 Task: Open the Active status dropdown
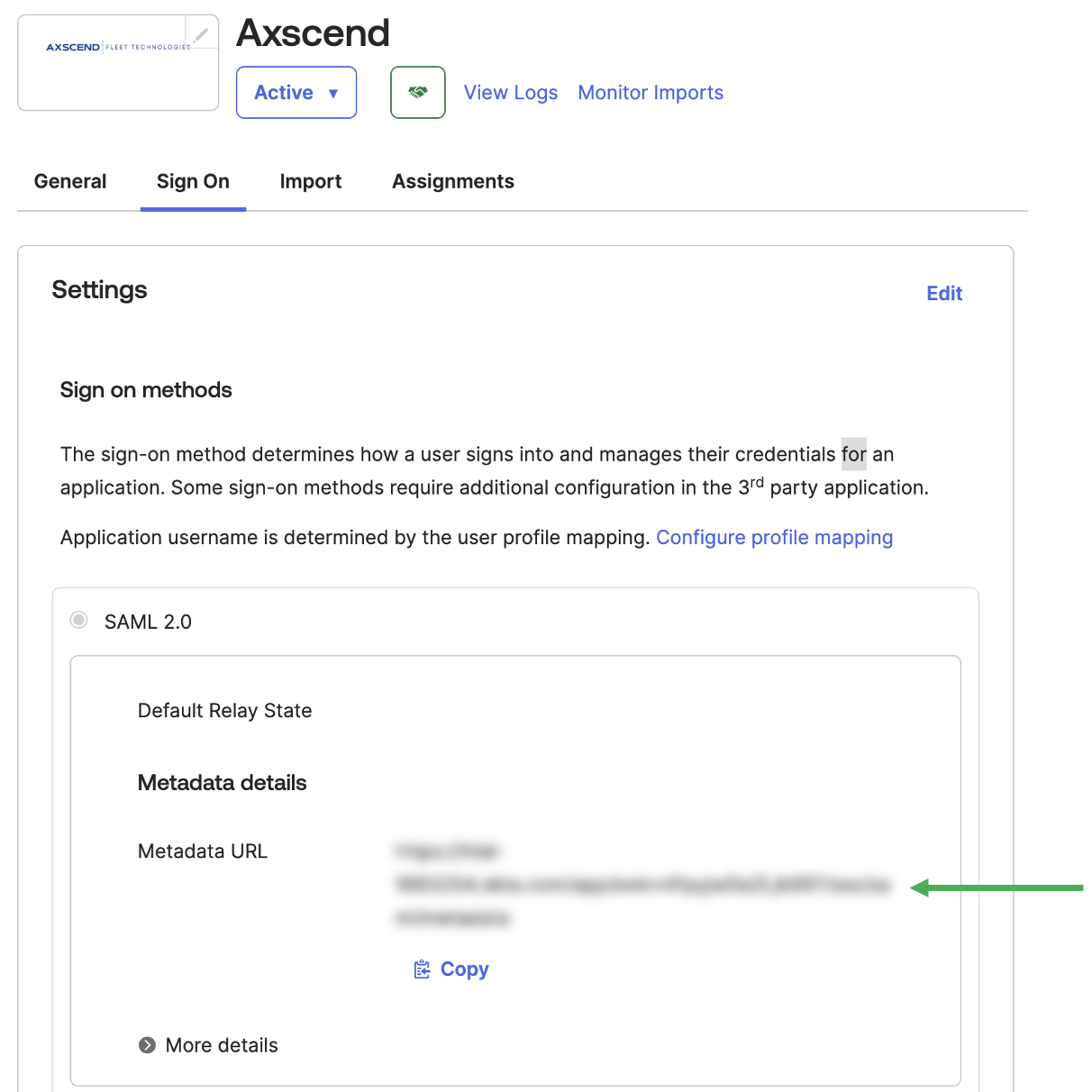(x=296, y=92)
